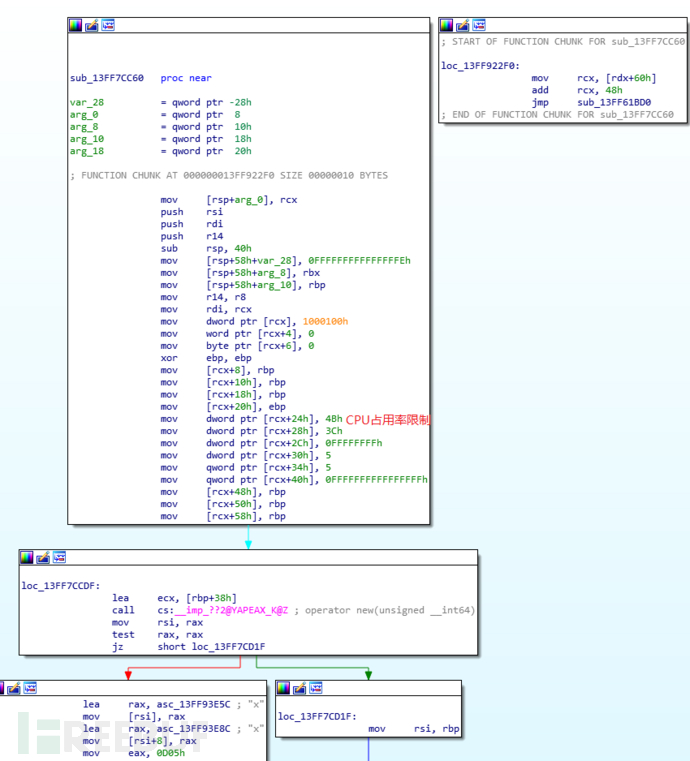This screenshot has width=690, height=761.
Task: Select the 'add rcx, 48h' instruction
Action: pyautogui.click(x=576, y=90)
